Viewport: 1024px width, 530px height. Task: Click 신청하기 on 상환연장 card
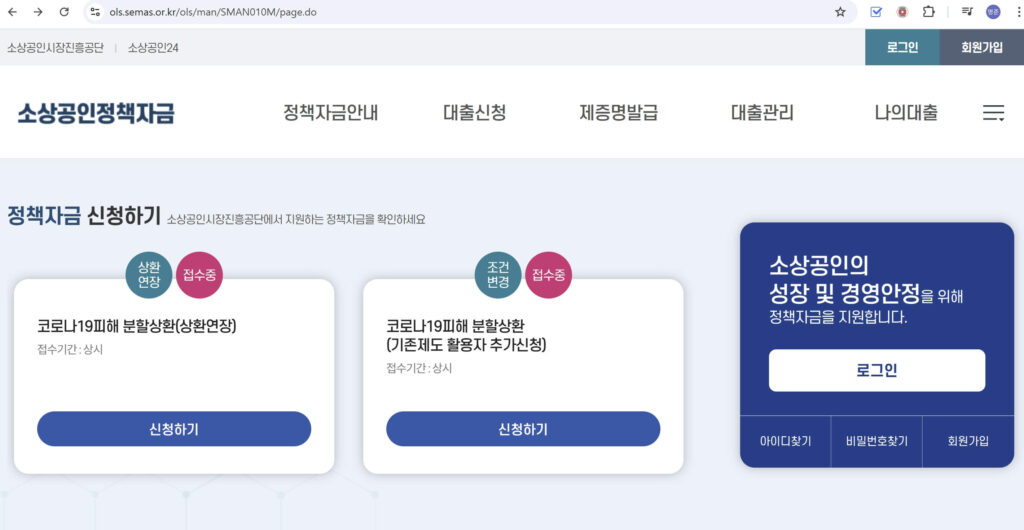coord(174,429)
